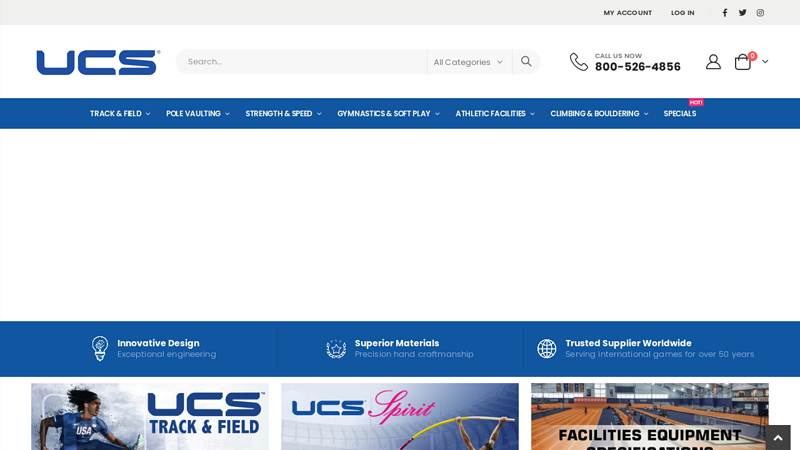
Task: Click the search magnifier icon
Action: click(x=526, y=62)
